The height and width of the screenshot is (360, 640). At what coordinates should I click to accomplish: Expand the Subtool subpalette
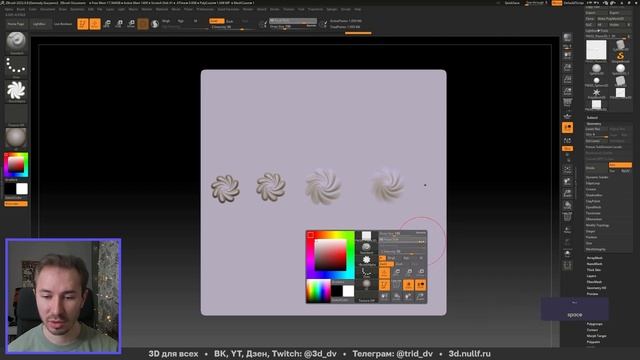tap(592, 118)
